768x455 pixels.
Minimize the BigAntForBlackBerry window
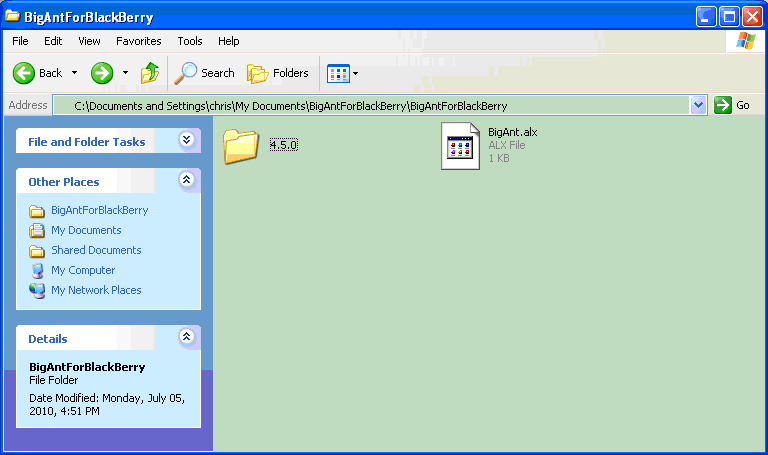tap(706, 17)
